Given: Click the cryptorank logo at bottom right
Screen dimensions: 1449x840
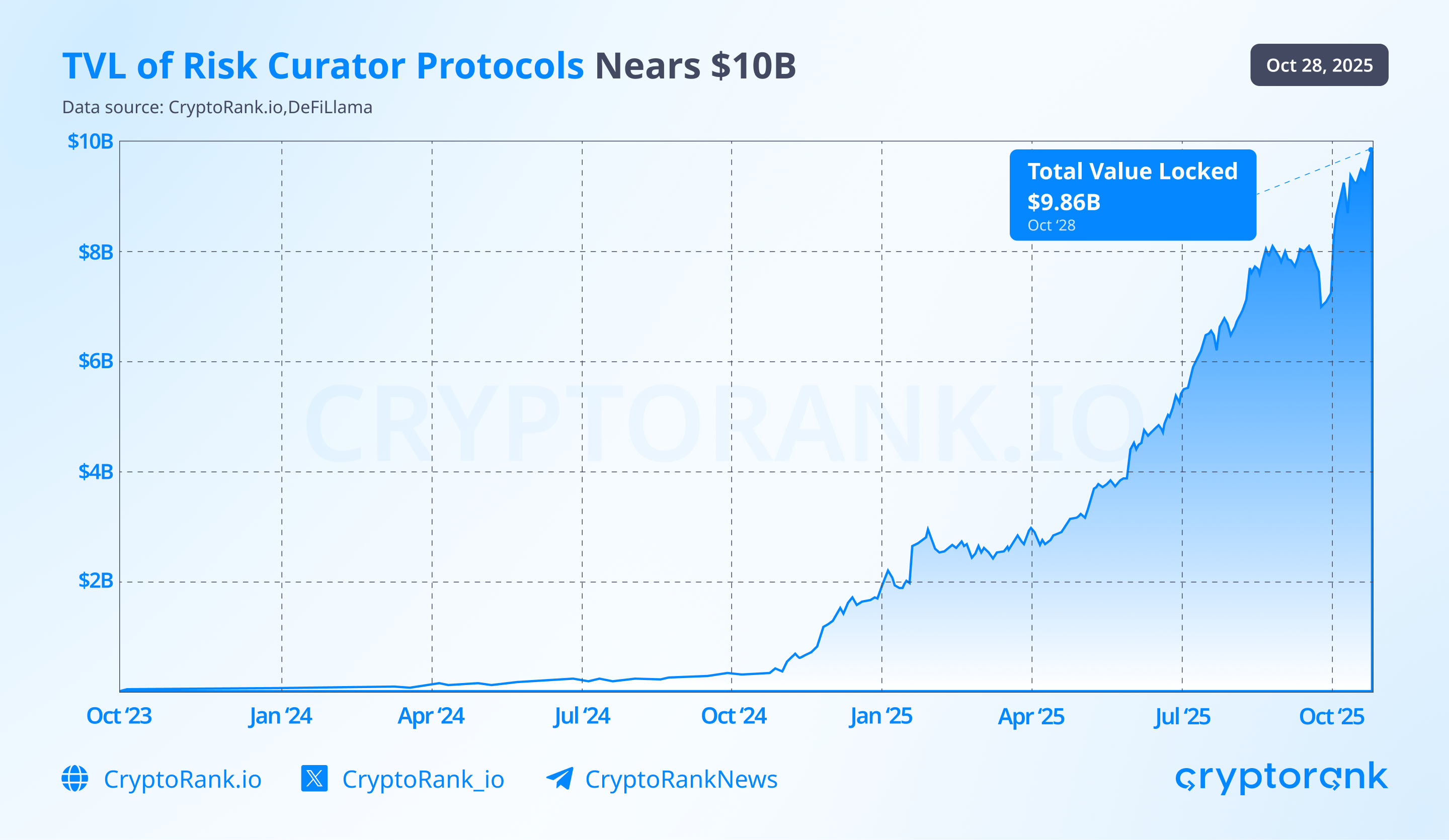Looking at the screenshot, I should pyautogui.click(x=1281, y=777).
